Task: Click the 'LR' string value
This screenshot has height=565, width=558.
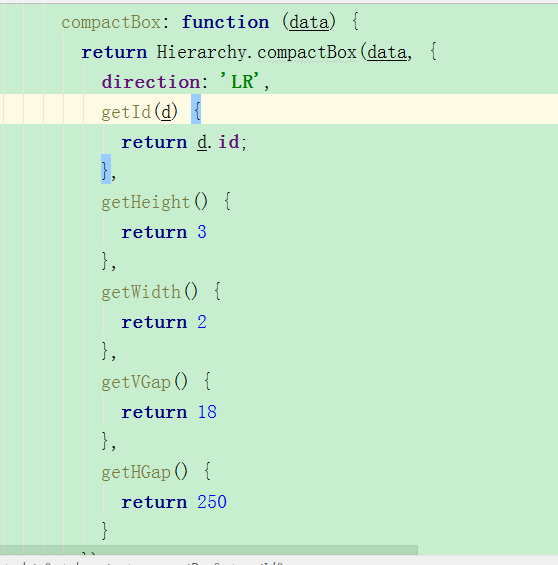Action: coord(242,82)
